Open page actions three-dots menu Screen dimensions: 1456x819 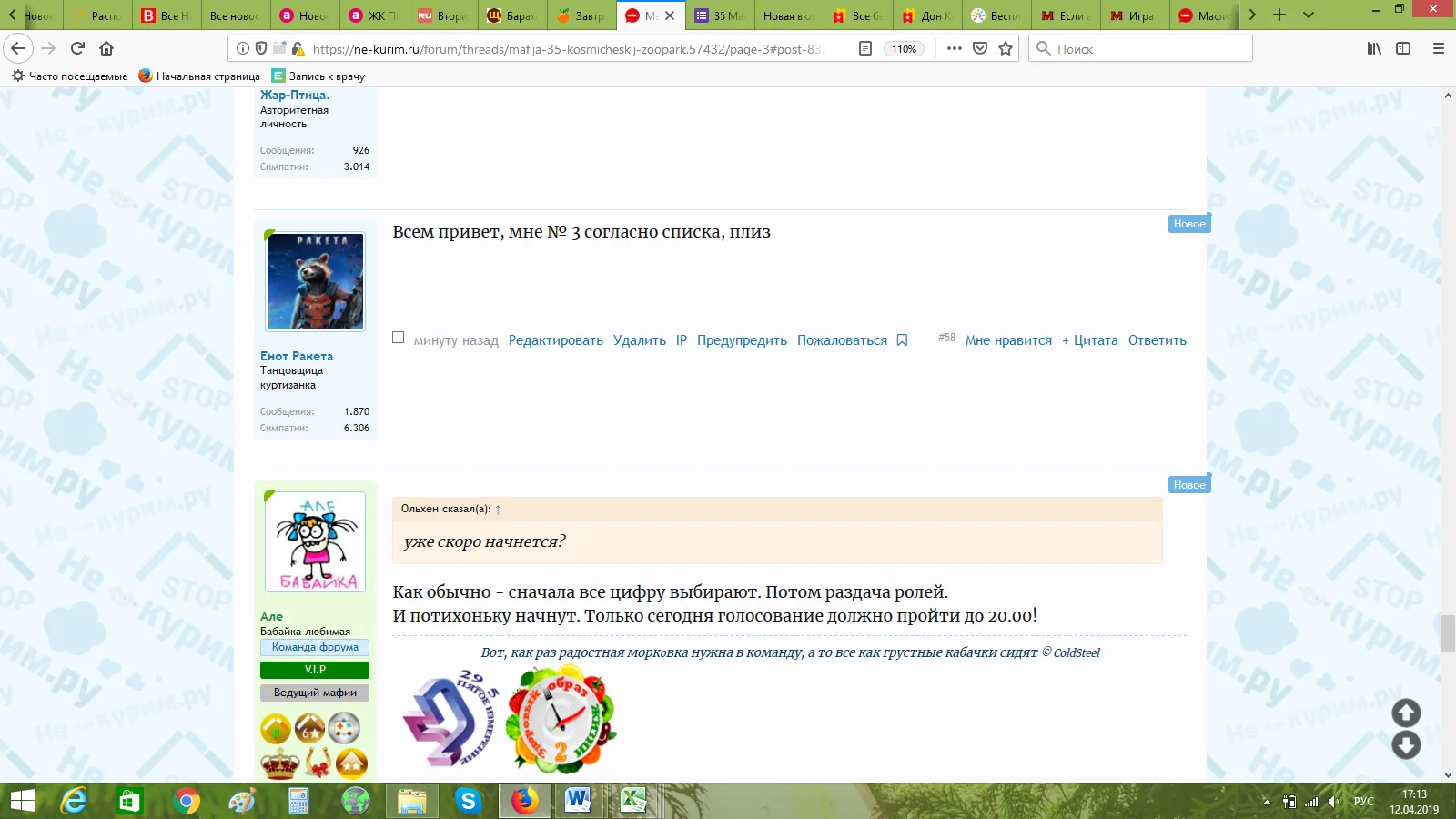click(954, 48)
